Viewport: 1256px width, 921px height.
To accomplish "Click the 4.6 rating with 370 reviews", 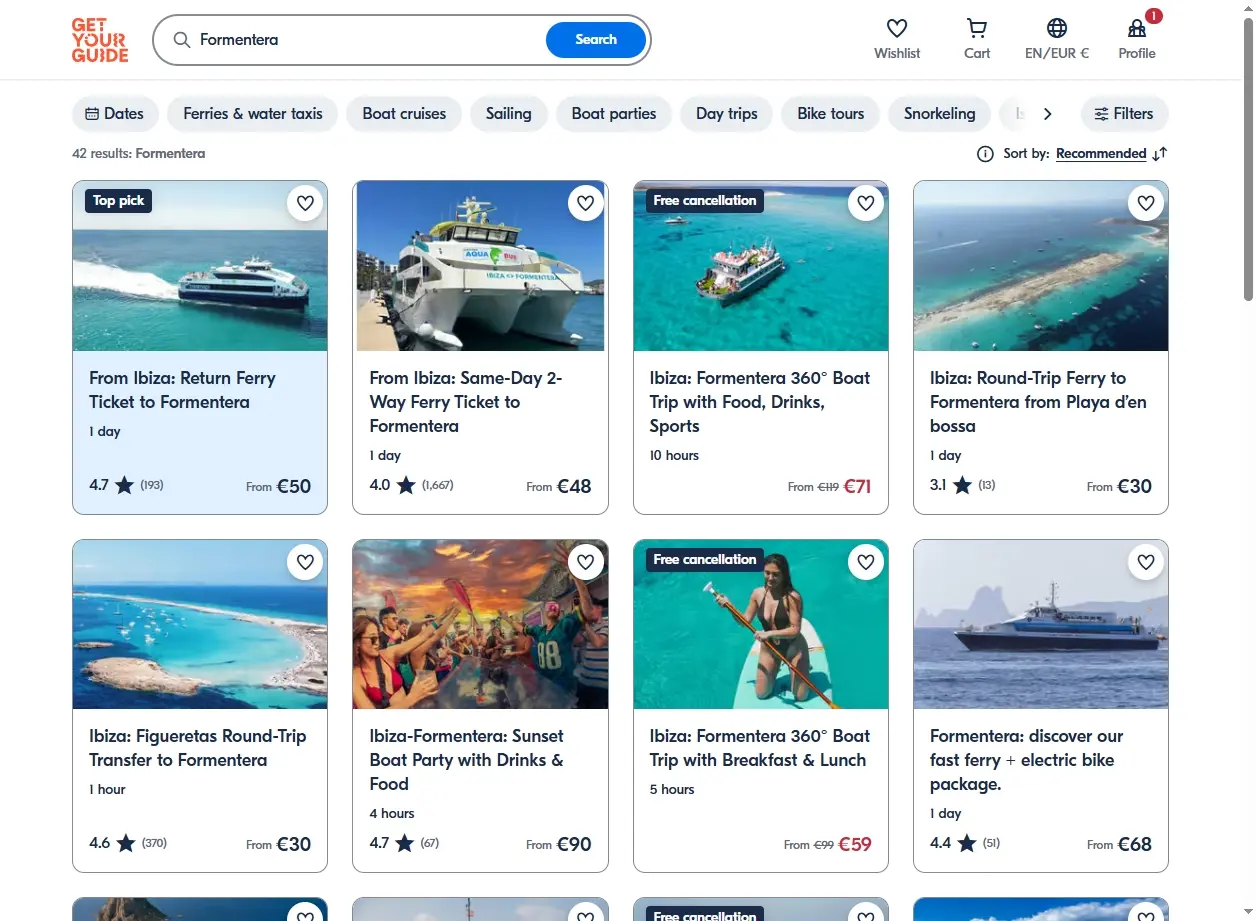I will [x=128, y=843].
